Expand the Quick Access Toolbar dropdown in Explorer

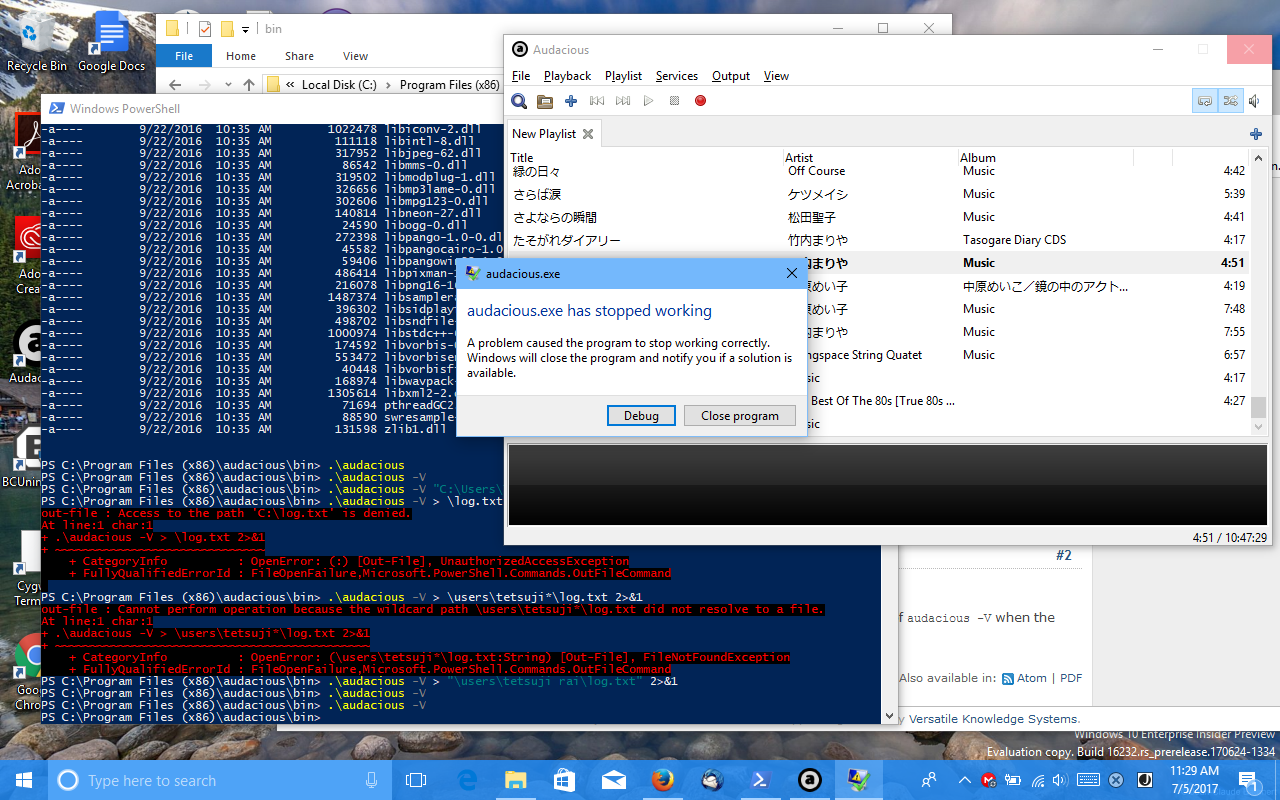coord(245,30)
